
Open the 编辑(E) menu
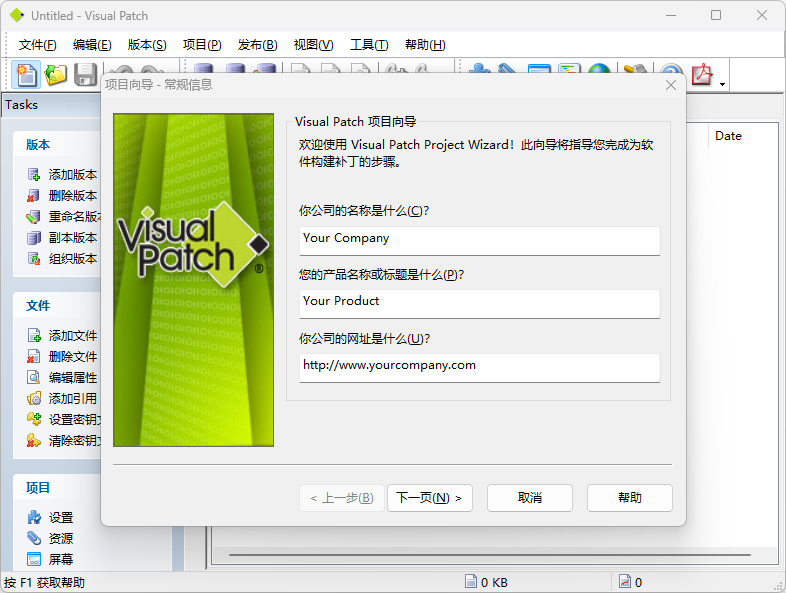92,45
